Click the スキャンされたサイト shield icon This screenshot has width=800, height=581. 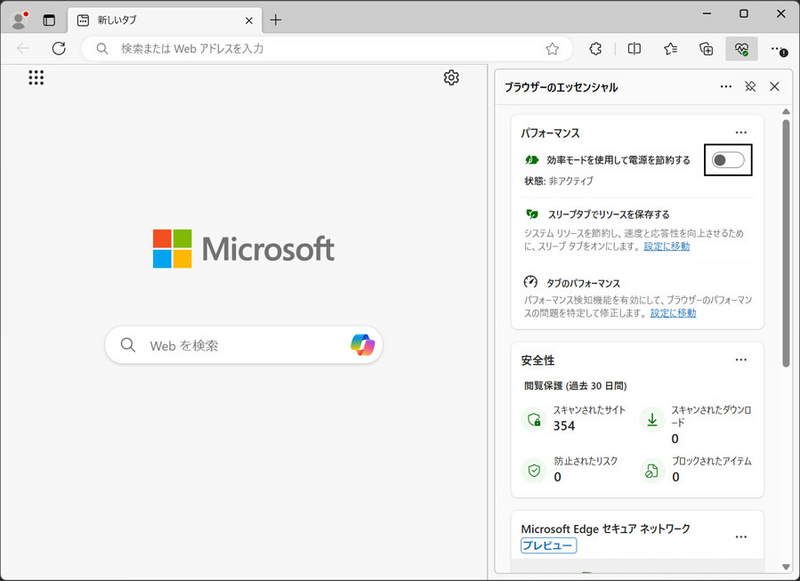click(534, 419)
